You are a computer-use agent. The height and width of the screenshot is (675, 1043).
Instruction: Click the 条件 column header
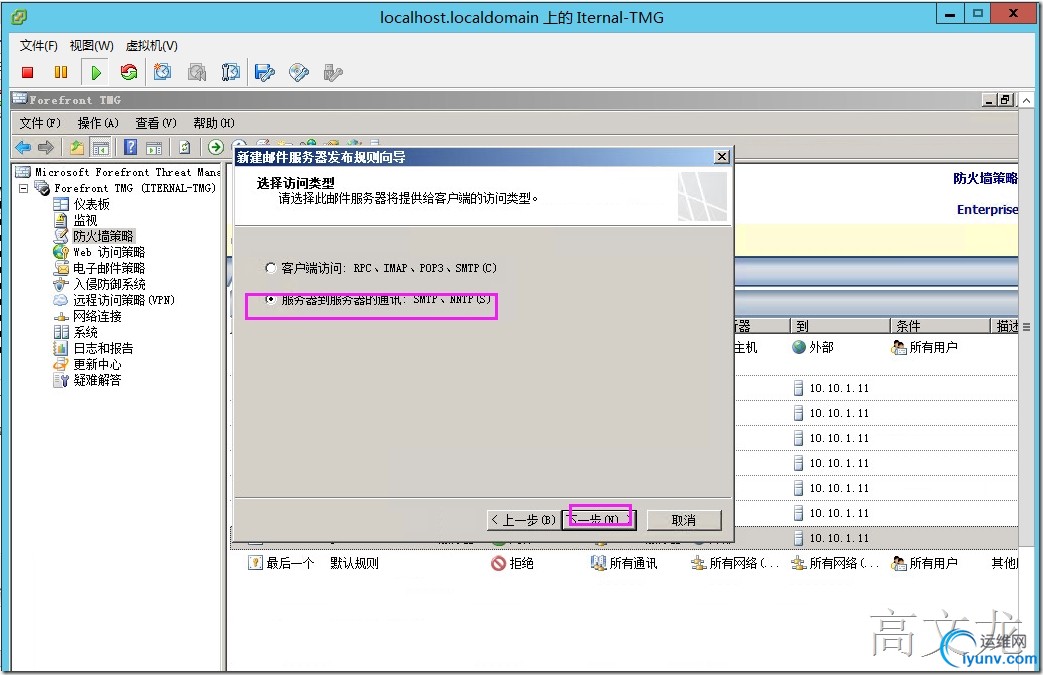[x=940, y=326]
